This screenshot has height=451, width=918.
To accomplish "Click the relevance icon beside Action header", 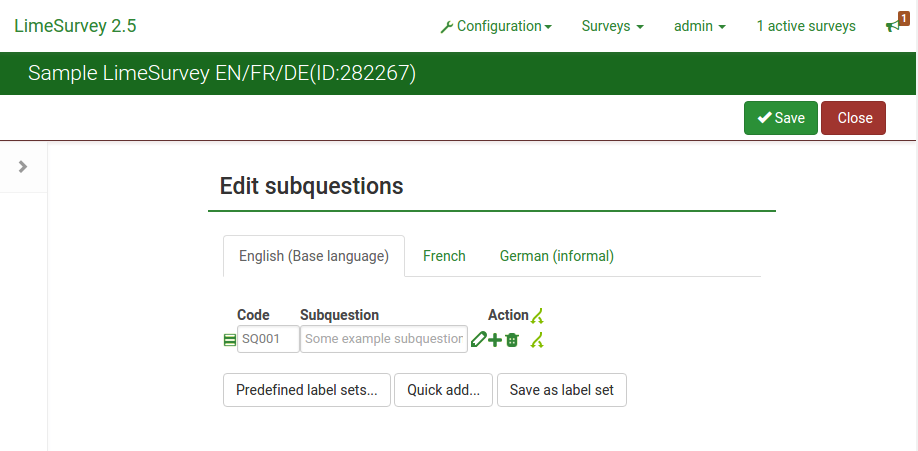I will point(537,316).
